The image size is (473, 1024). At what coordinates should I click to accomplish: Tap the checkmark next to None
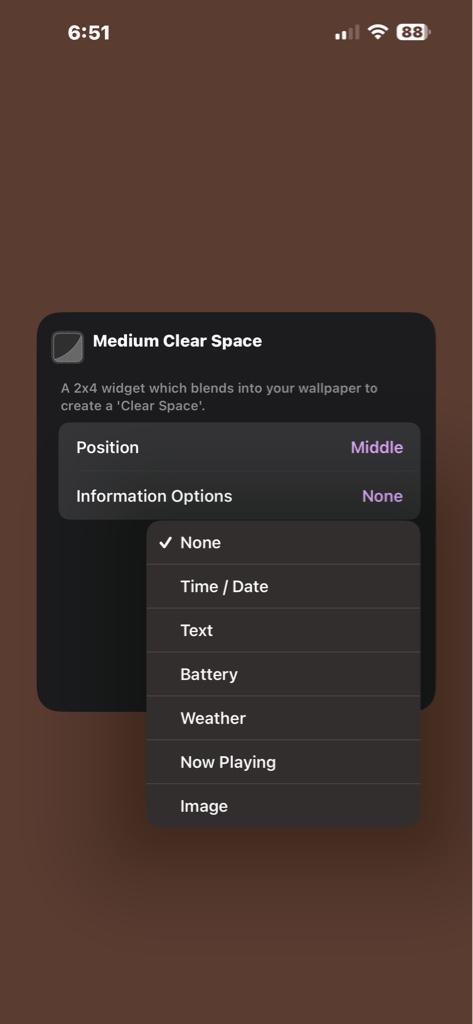pyautogui.click(x=165, y=543)
